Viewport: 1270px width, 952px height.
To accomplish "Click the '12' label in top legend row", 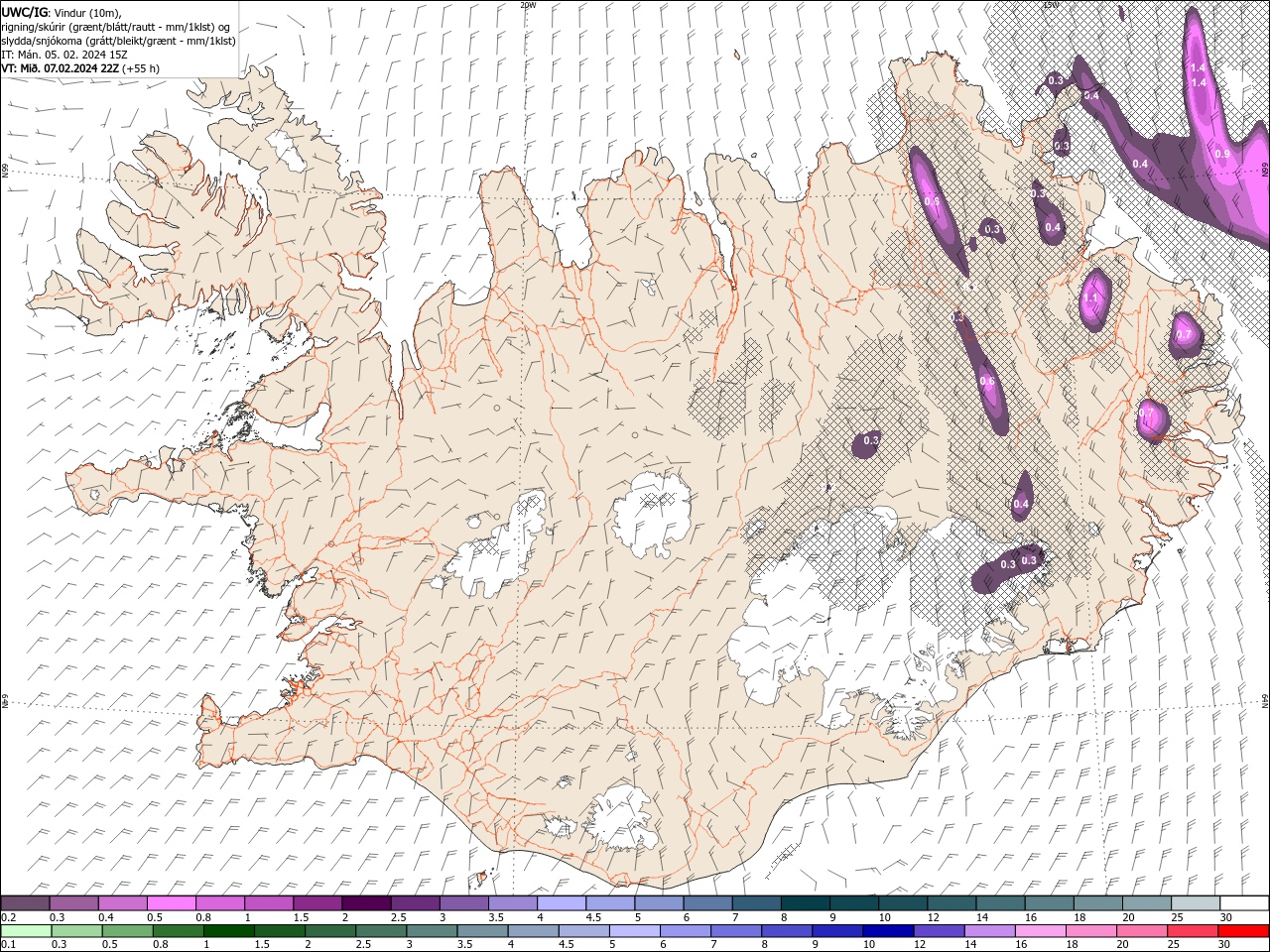I will coord(933,917).
